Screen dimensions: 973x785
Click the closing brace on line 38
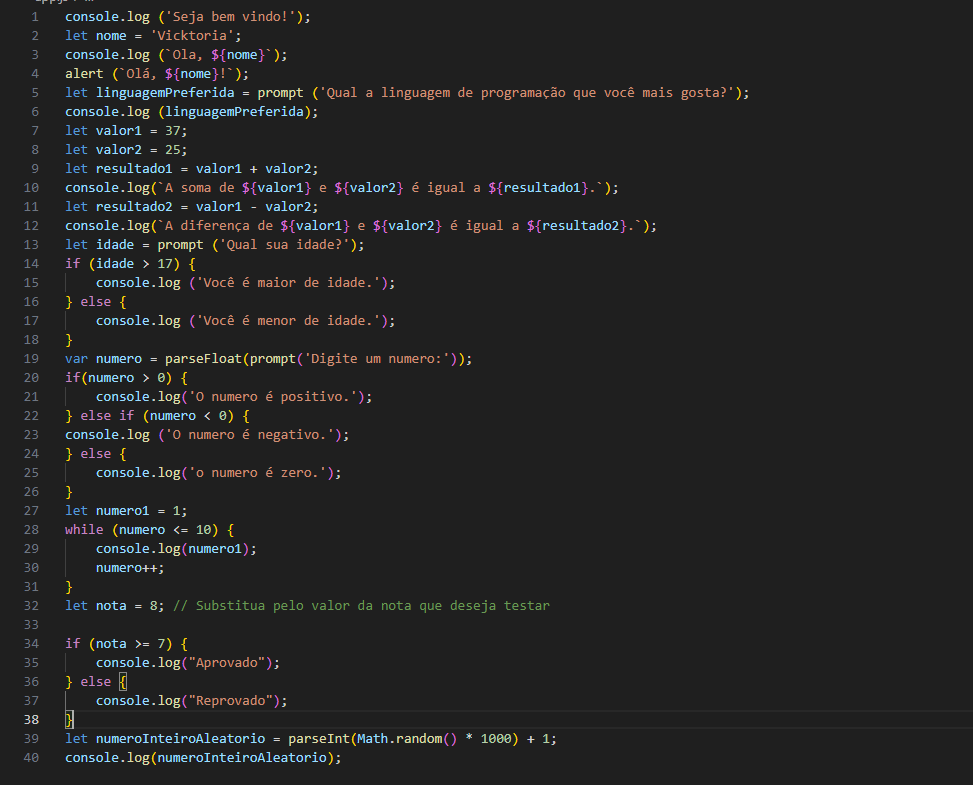click(69, 720)
